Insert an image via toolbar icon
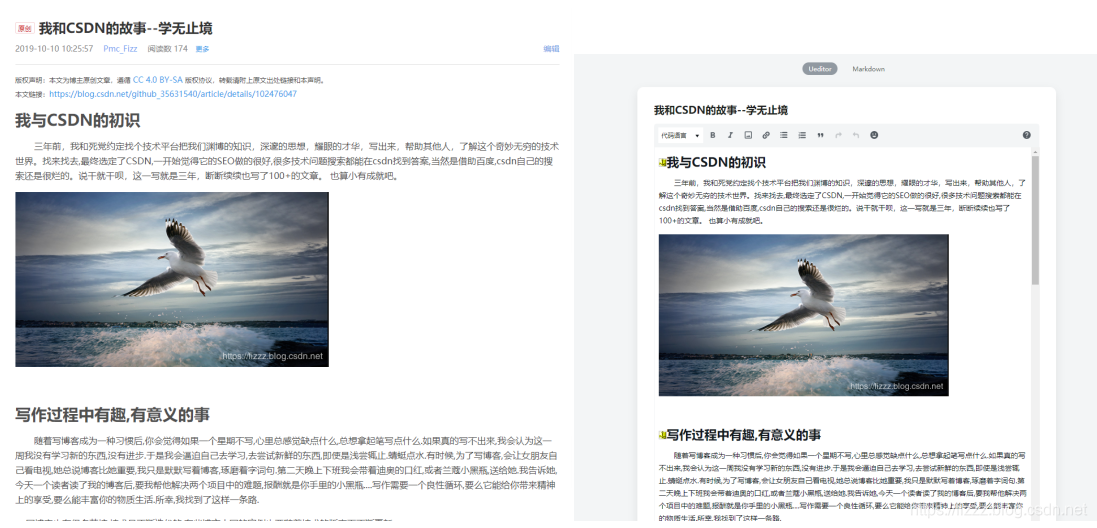This screenshot has width=1097, height=528. [748, 135]
